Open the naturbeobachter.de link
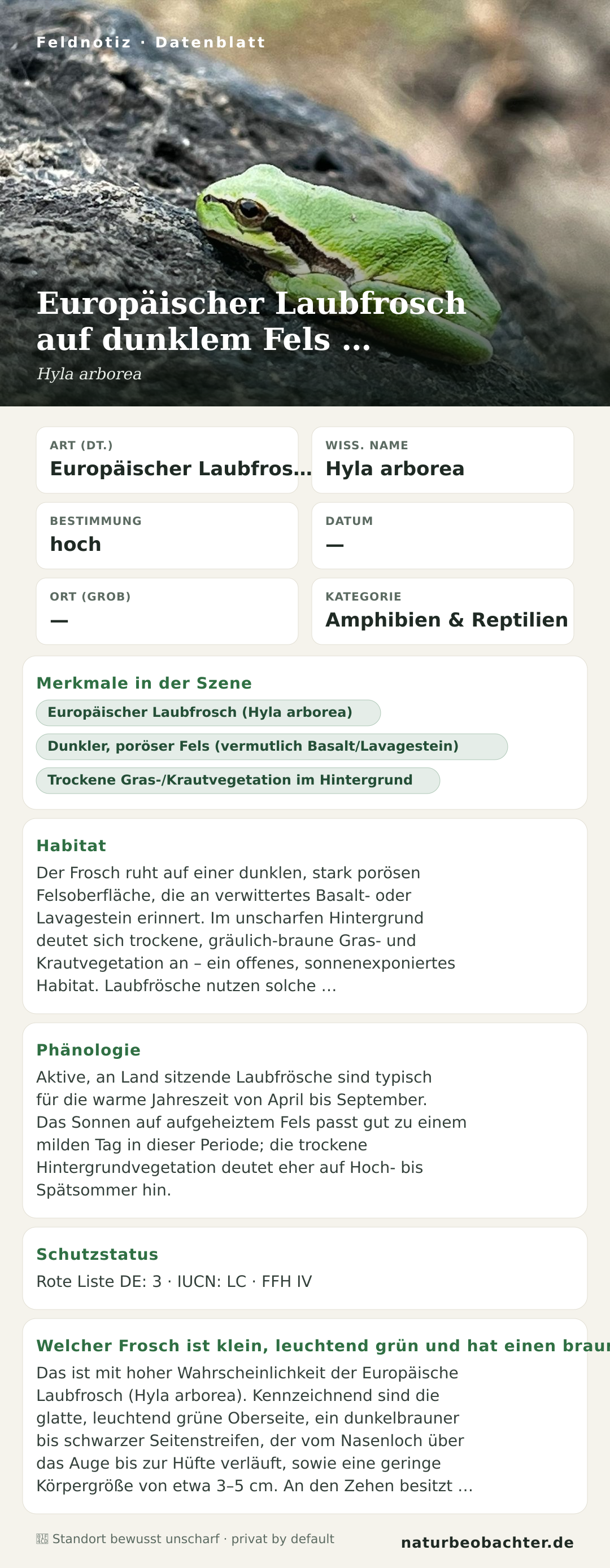610x1568 pixels. [487, 1543]
